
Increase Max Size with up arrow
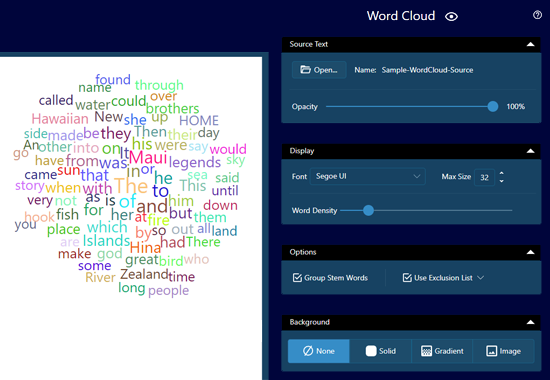[x=502, y=173]
